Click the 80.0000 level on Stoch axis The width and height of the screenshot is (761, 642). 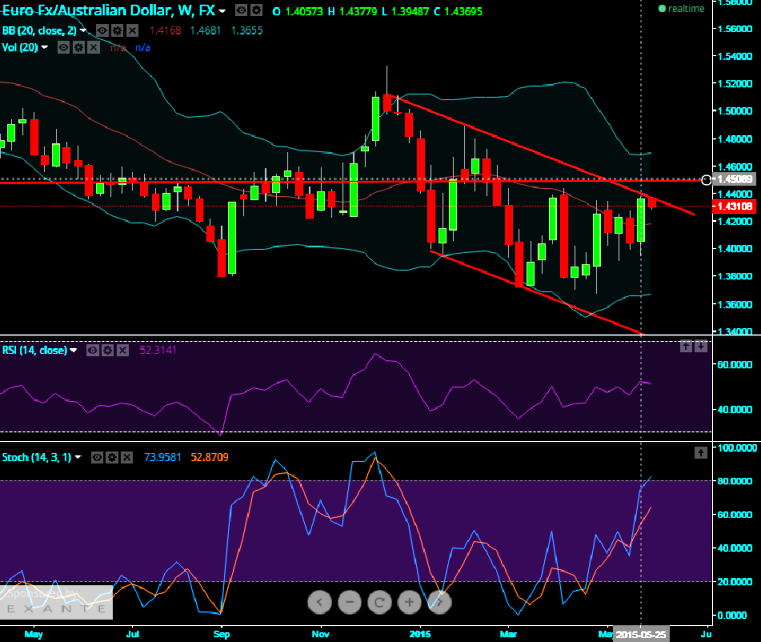tap(735, 481)
